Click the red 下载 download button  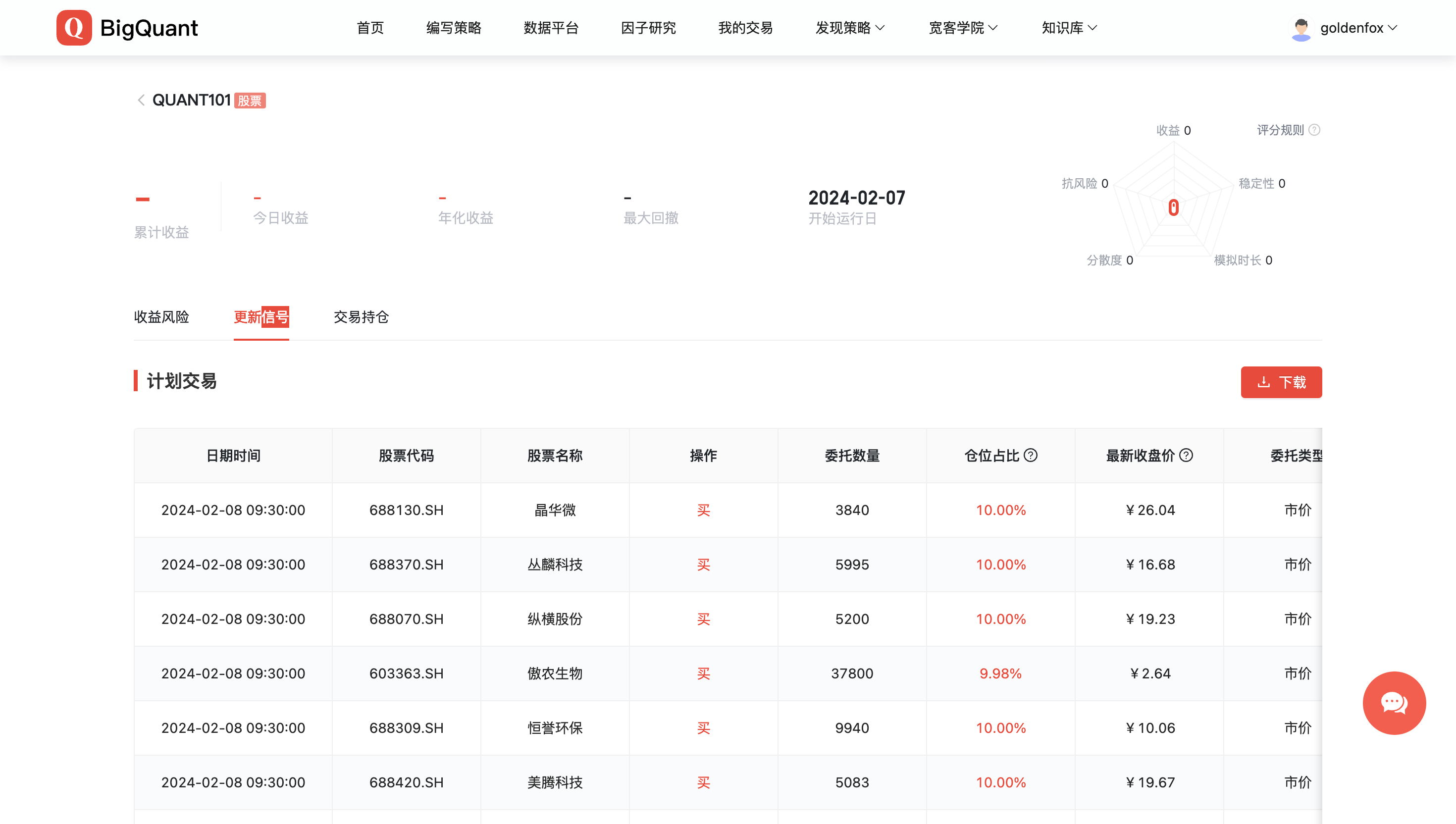[x=1281, y=382]
